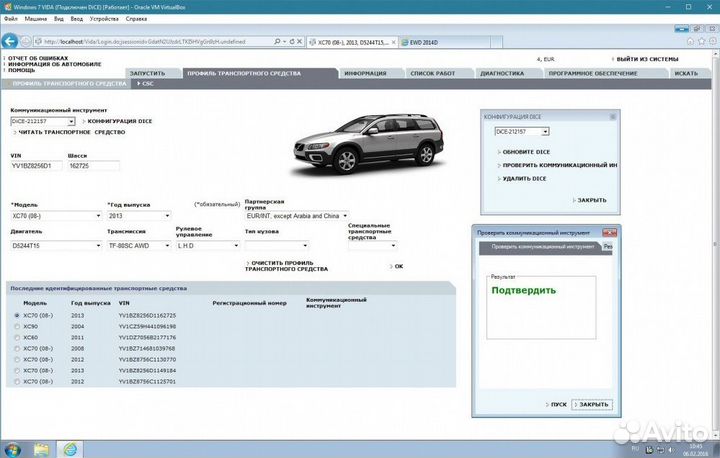Open the browser home icon
Viewport: 720px width, 458px height.
pyautogui.click(x=690, y=41)
